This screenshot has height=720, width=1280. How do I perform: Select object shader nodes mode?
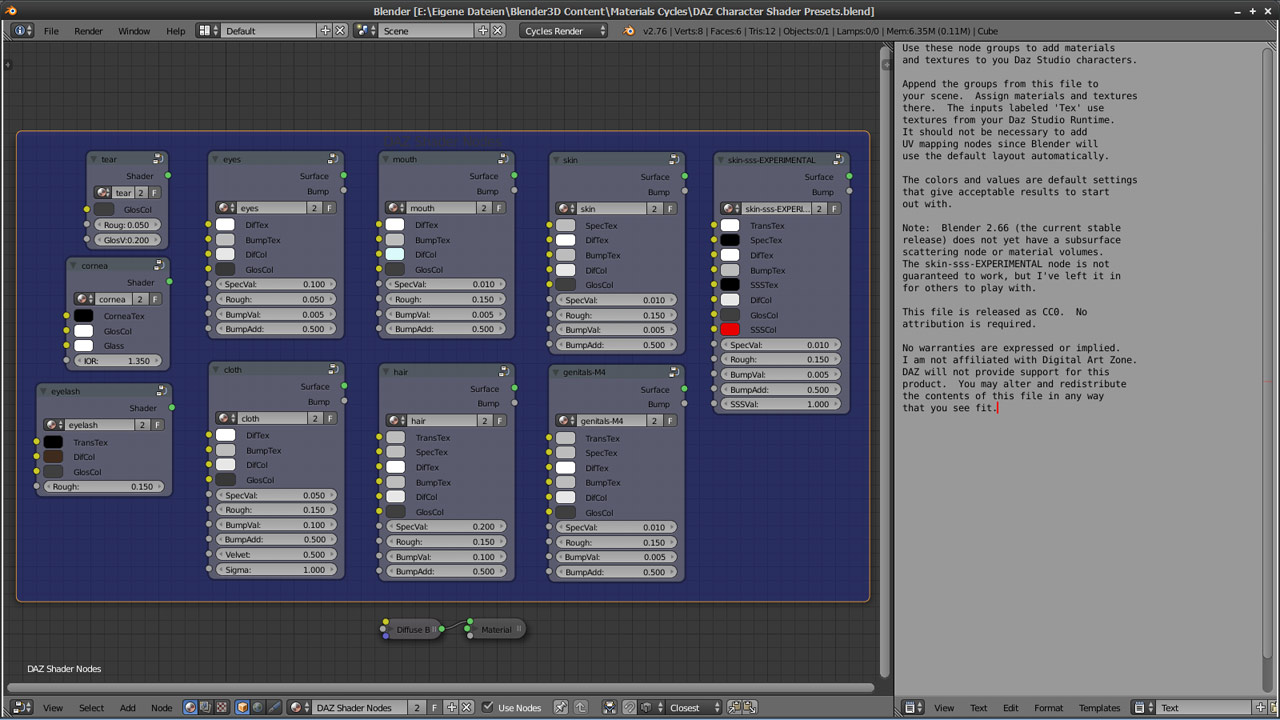242,707
